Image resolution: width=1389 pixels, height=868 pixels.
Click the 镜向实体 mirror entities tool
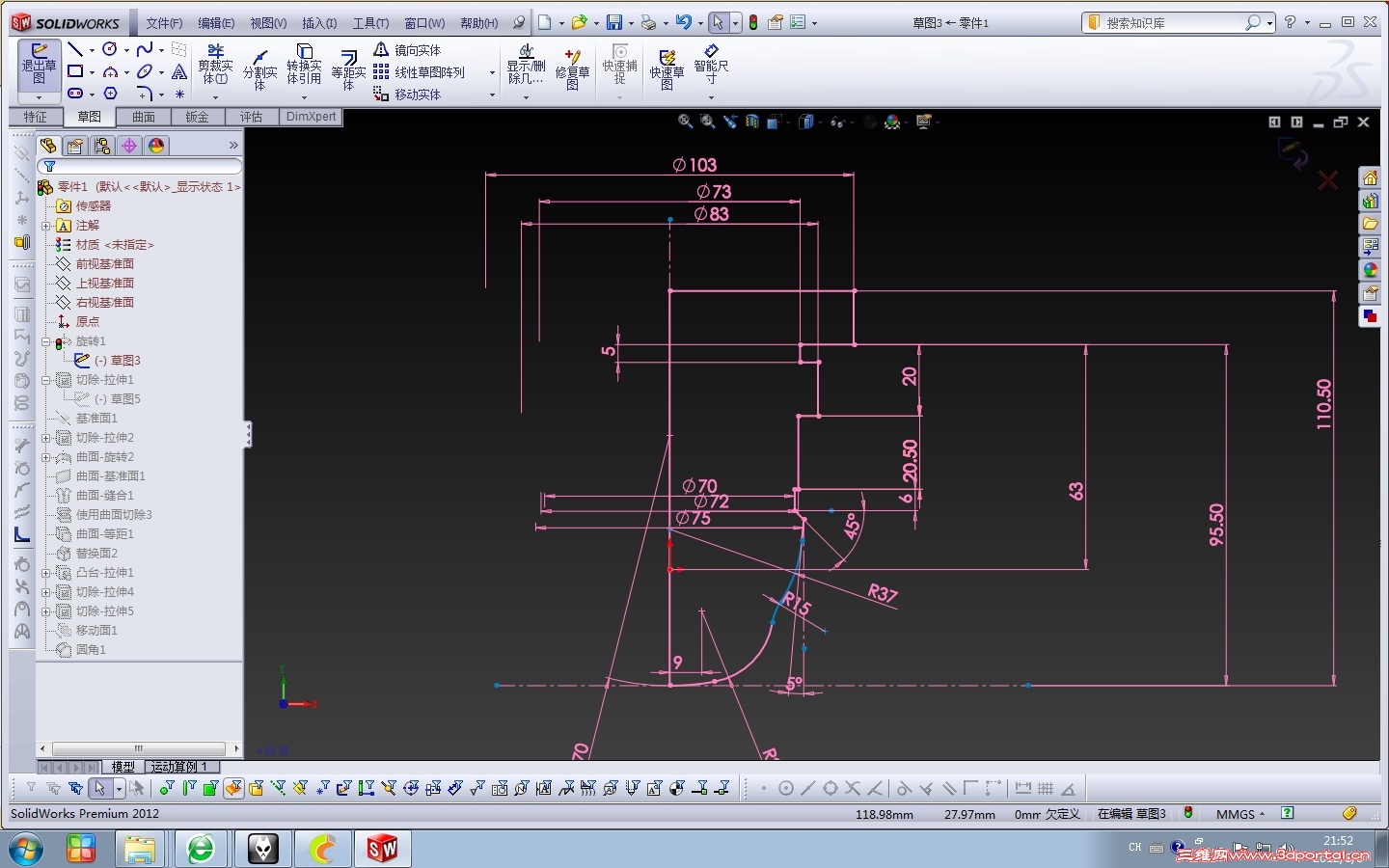pos(407,50)
